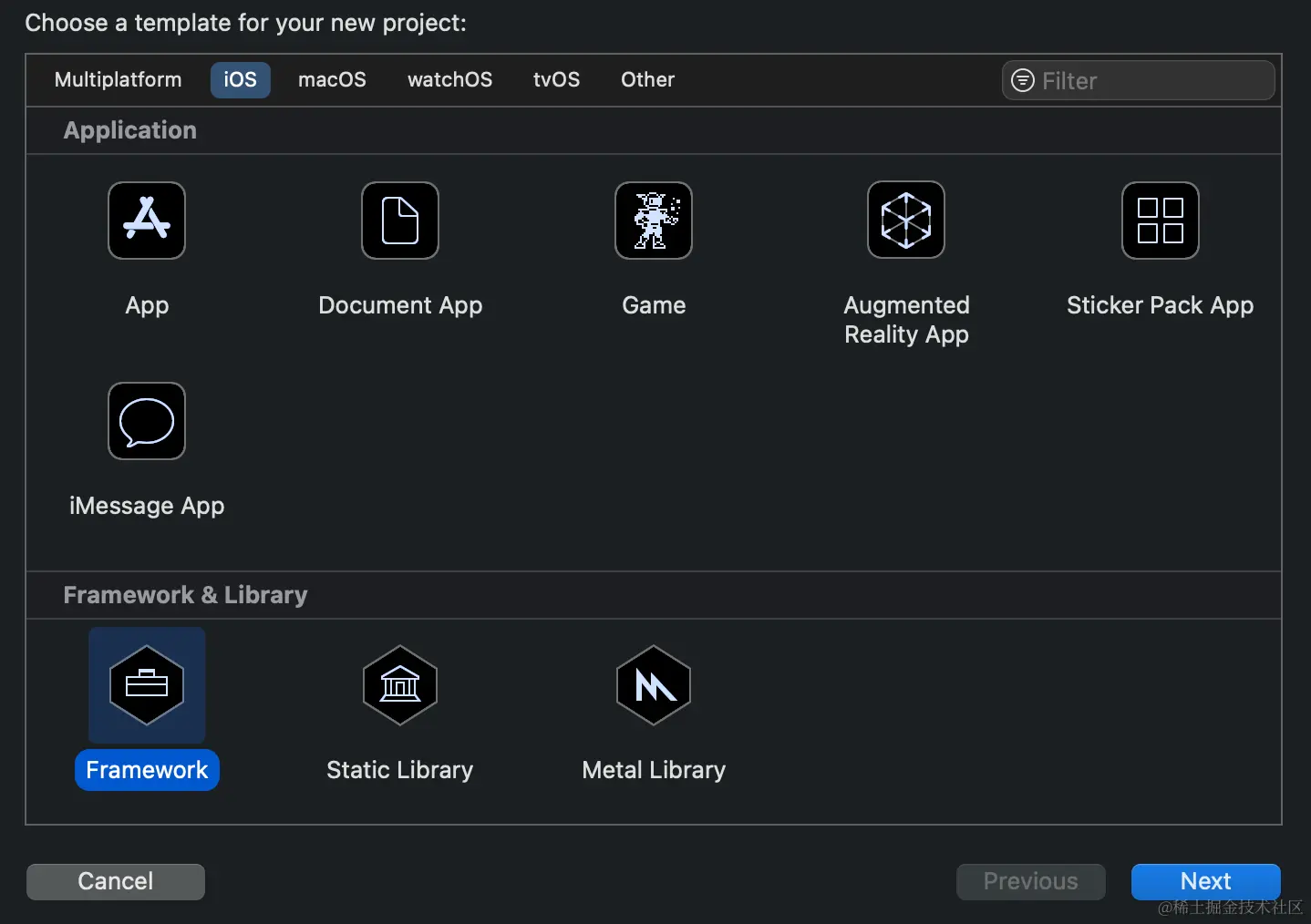Switch to the Other tab
The width and height of the screenshot is (1311, 924).
(647, 80)
